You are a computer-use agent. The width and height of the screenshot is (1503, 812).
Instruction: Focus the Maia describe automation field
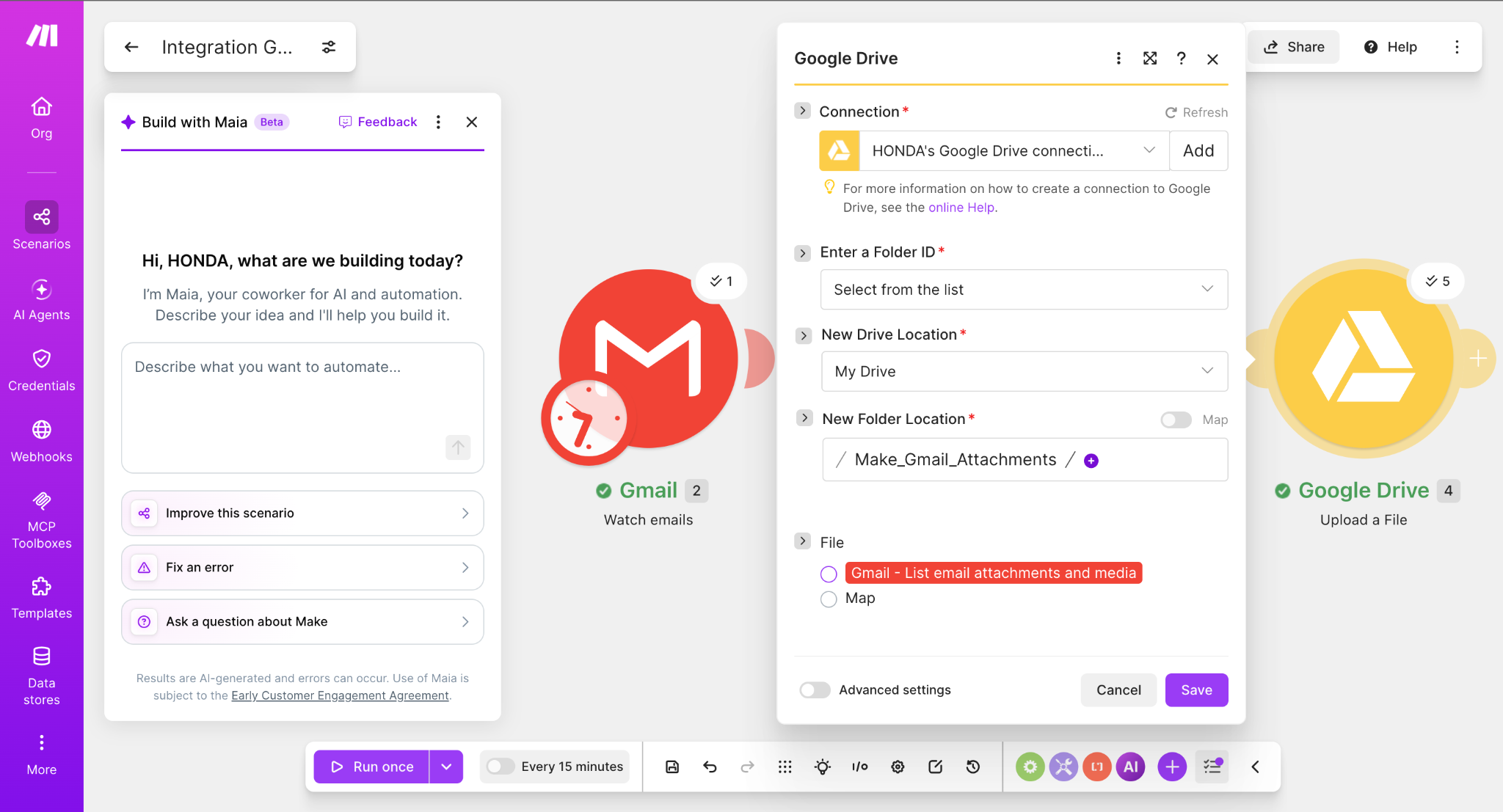tap(302, 408)
